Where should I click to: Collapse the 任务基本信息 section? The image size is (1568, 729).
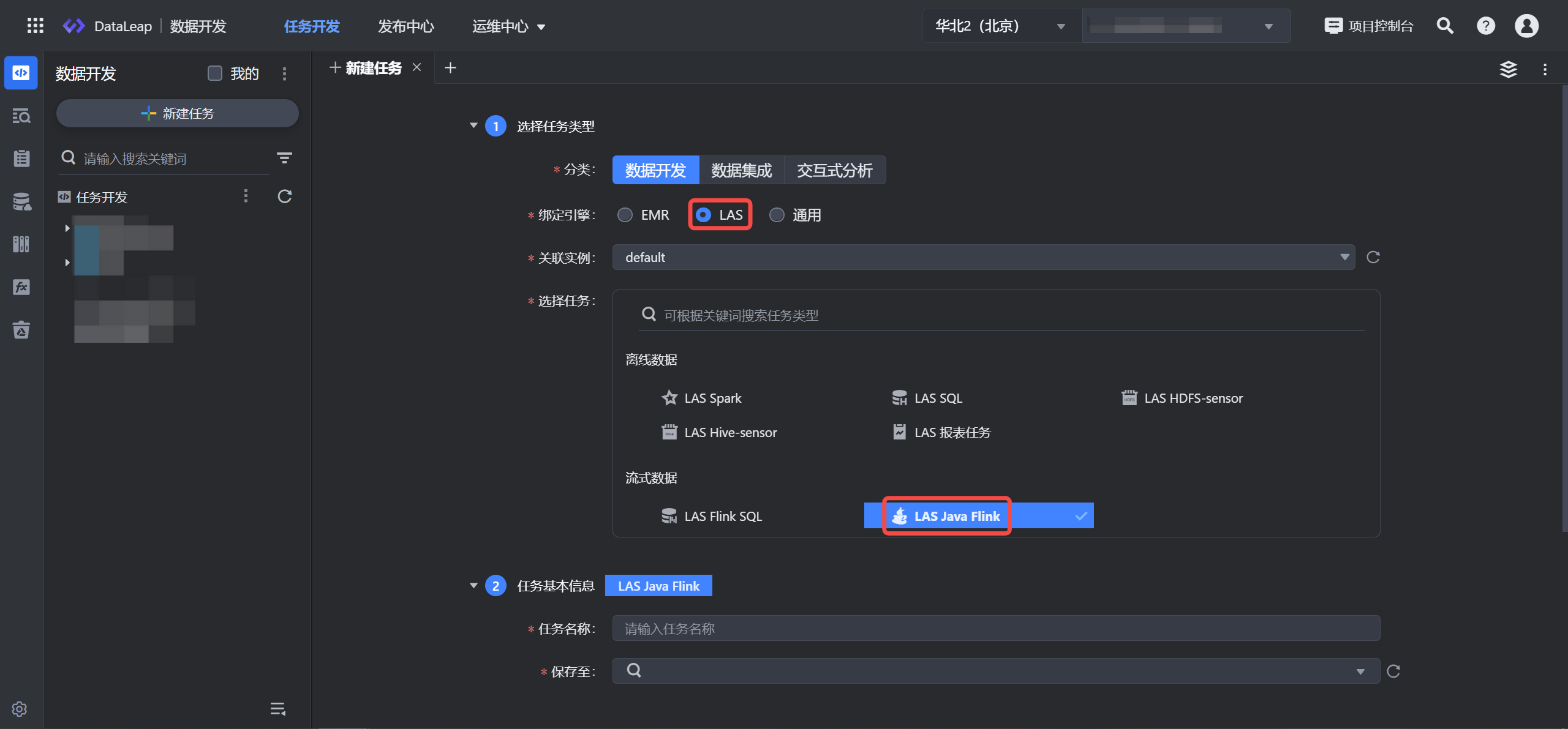tap(473, 586)
